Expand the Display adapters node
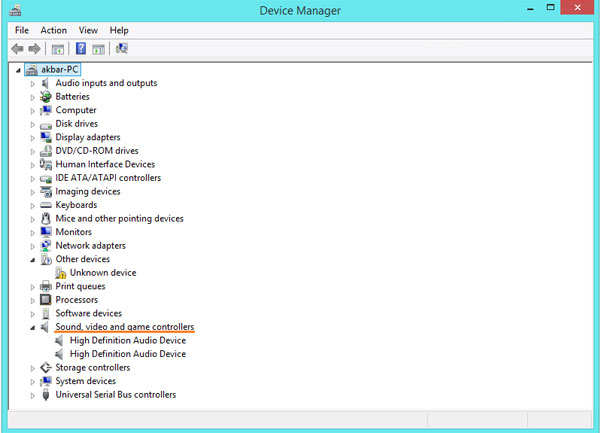 coord(33,138)
